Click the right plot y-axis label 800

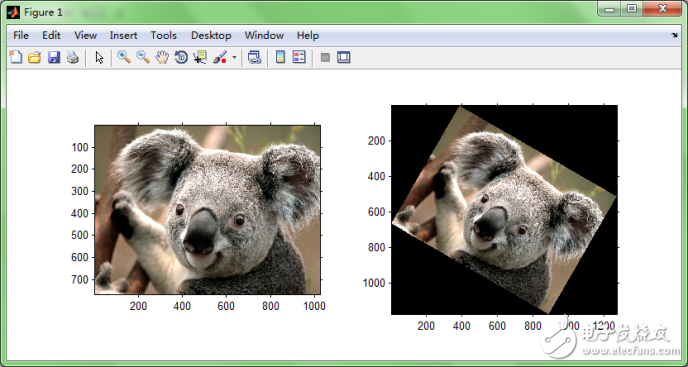377,248
